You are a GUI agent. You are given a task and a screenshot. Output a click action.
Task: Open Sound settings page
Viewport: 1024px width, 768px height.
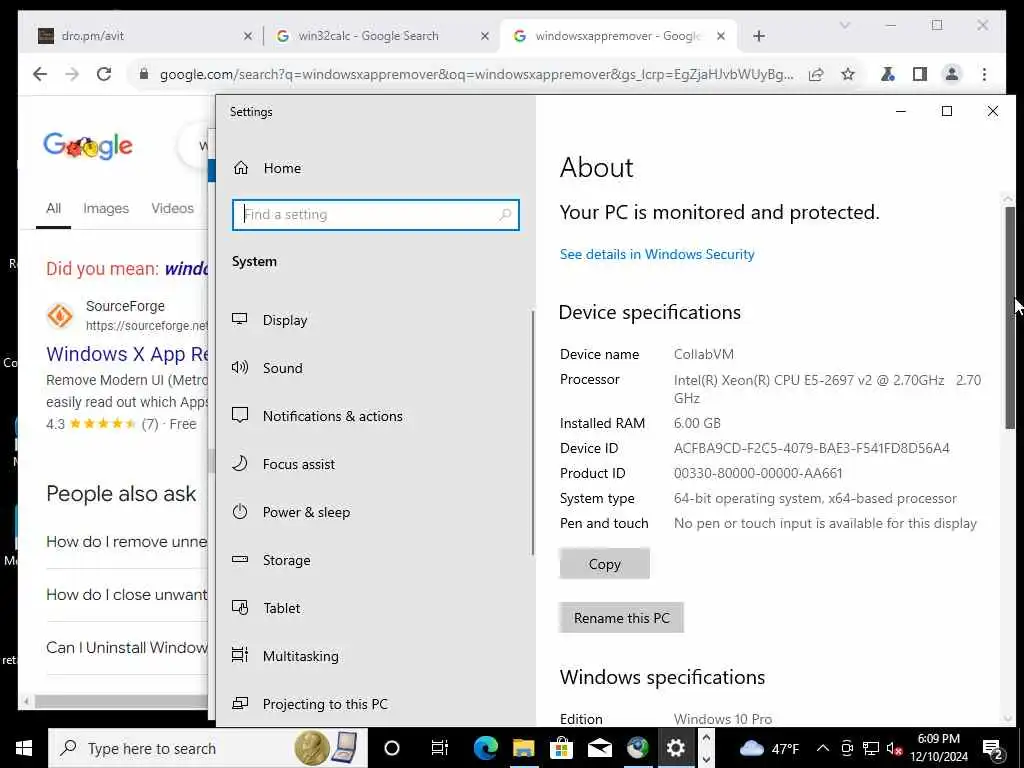(x=283, y=368)
